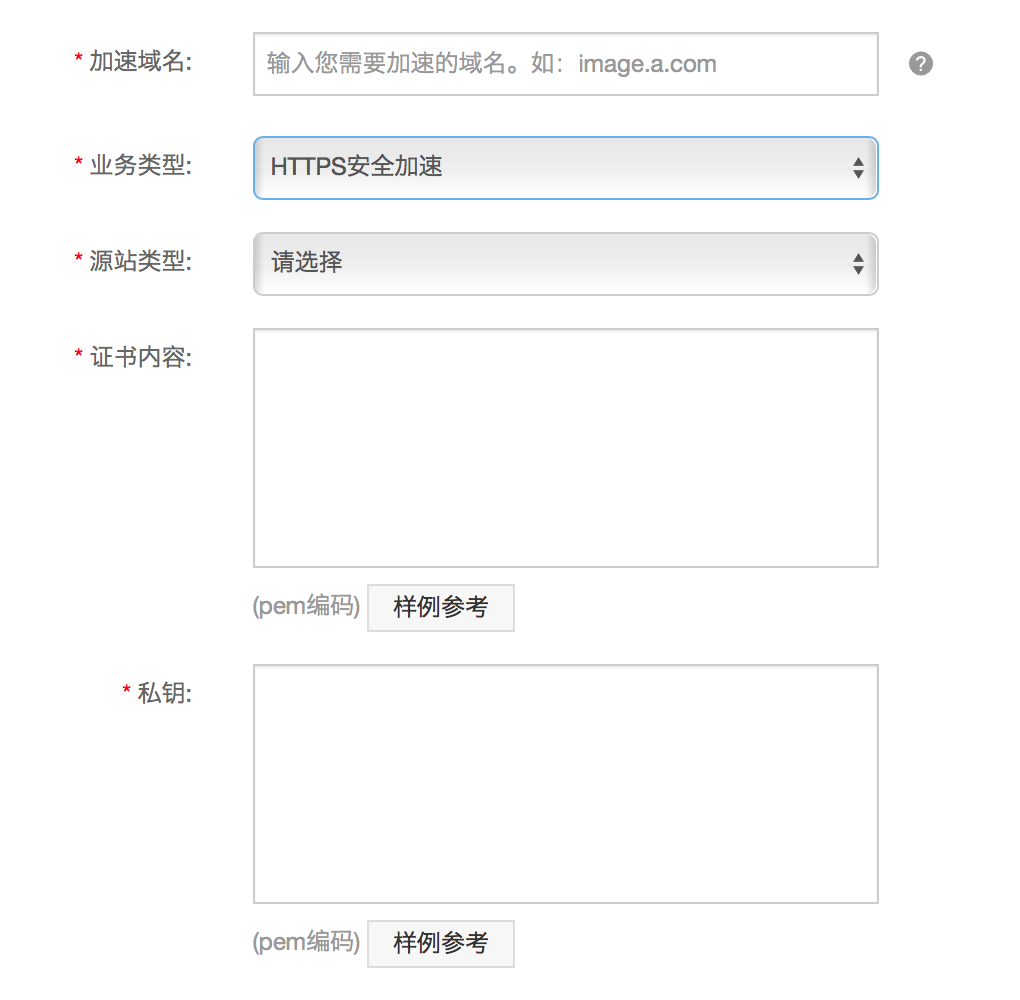Click the help question mark icon
This screenshot has height=1000, width=1020.
coord(920,64)
